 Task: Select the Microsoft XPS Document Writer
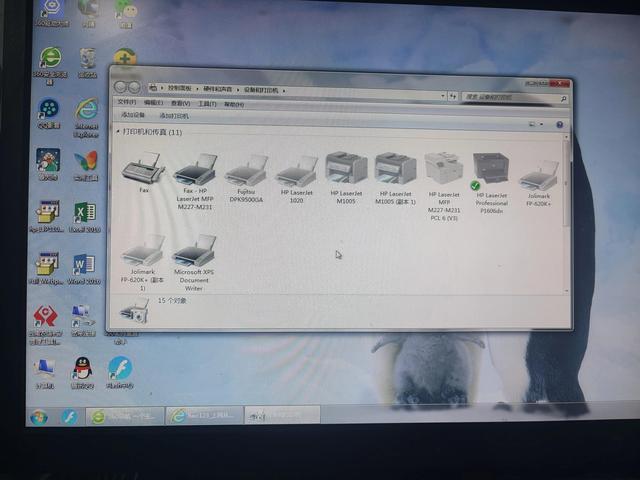(x=194, y=262)
